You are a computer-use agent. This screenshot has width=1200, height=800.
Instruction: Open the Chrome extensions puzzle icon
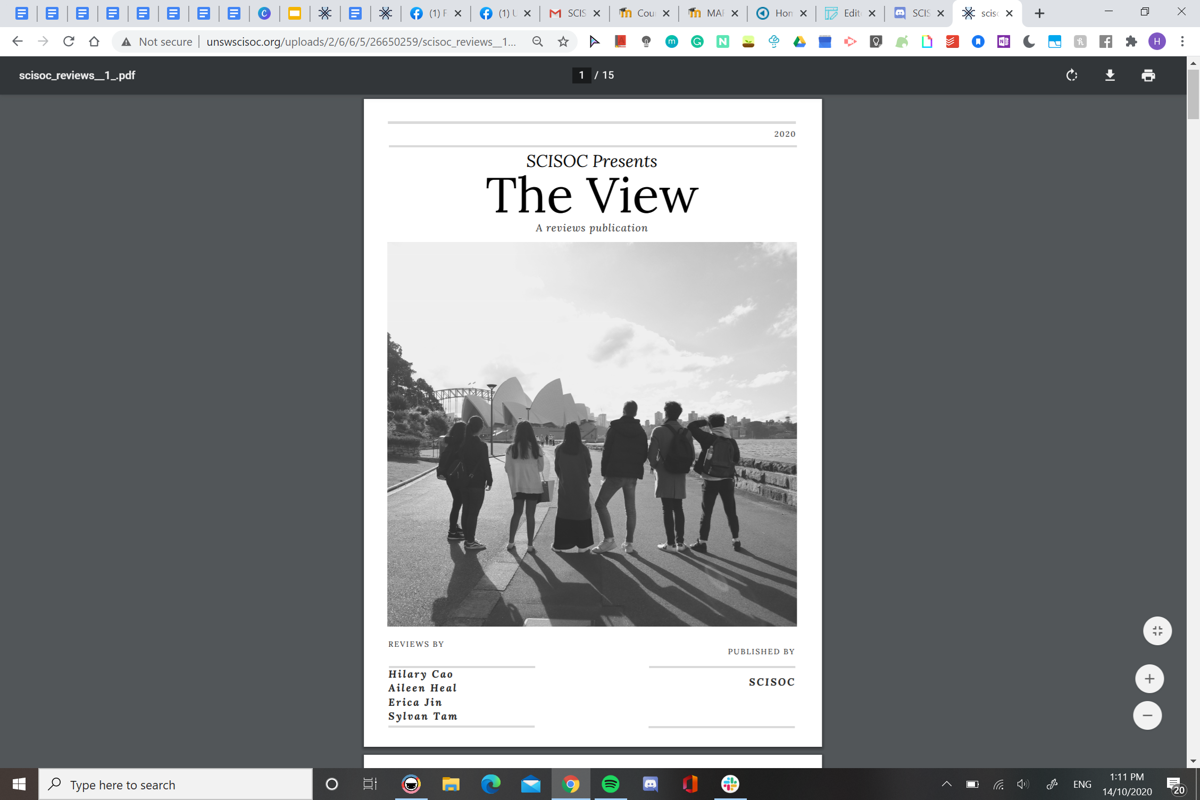1131,42
